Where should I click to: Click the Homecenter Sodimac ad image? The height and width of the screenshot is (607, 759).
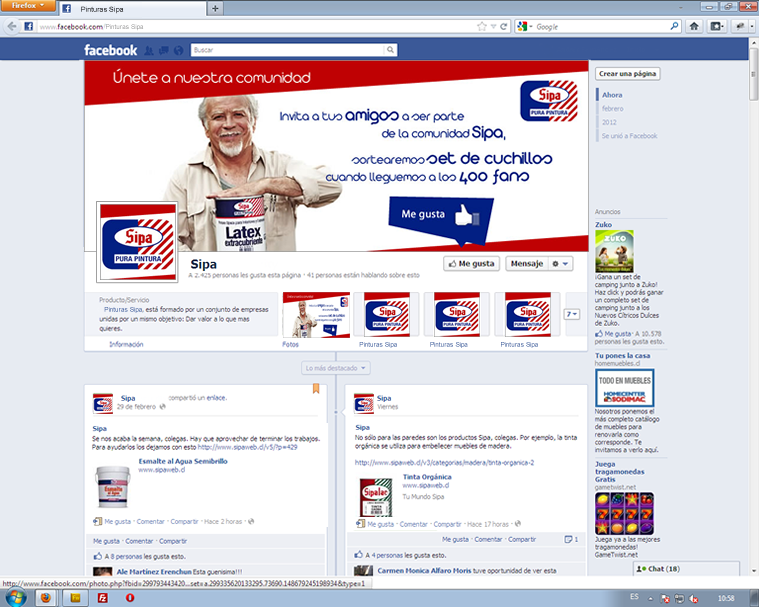point(624,388)
